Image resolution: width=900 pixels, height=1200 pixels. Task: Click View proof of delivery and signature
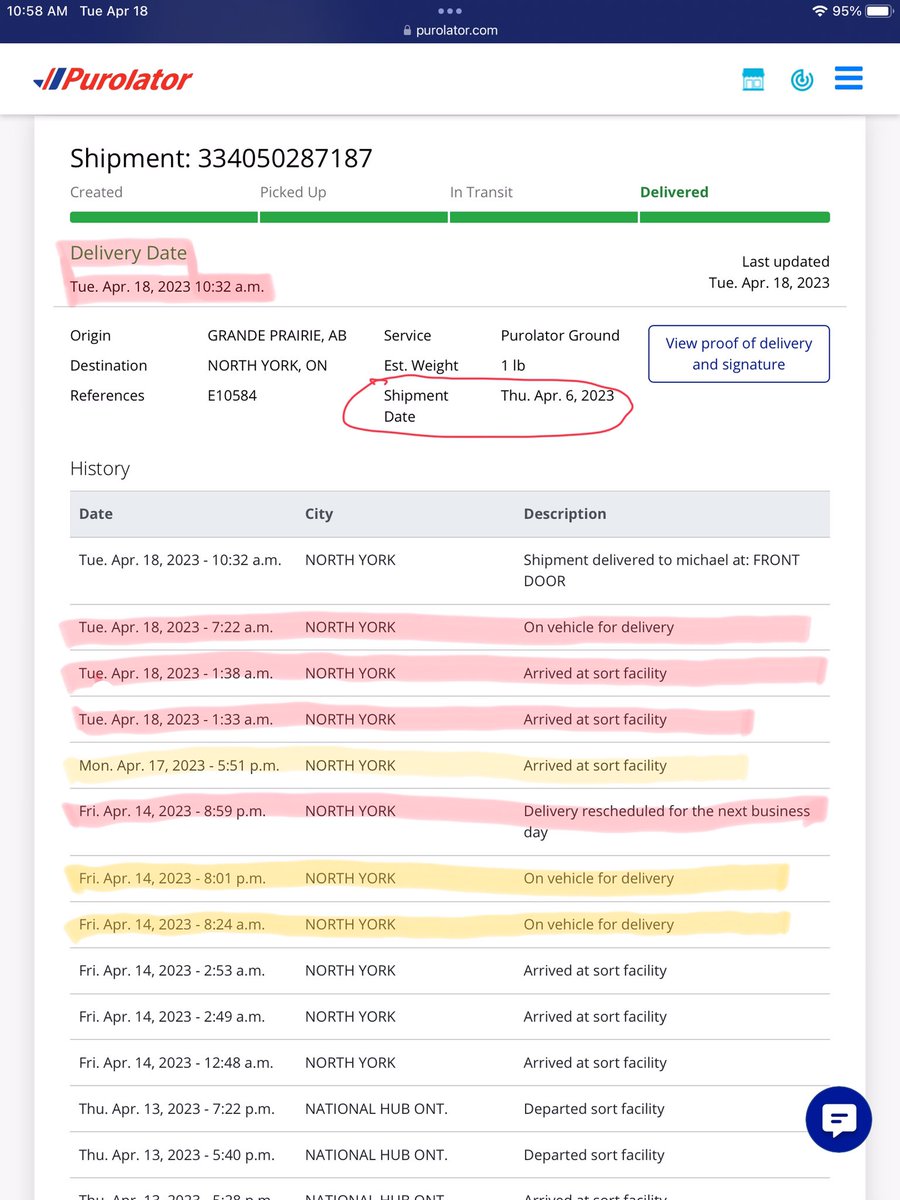739,354
